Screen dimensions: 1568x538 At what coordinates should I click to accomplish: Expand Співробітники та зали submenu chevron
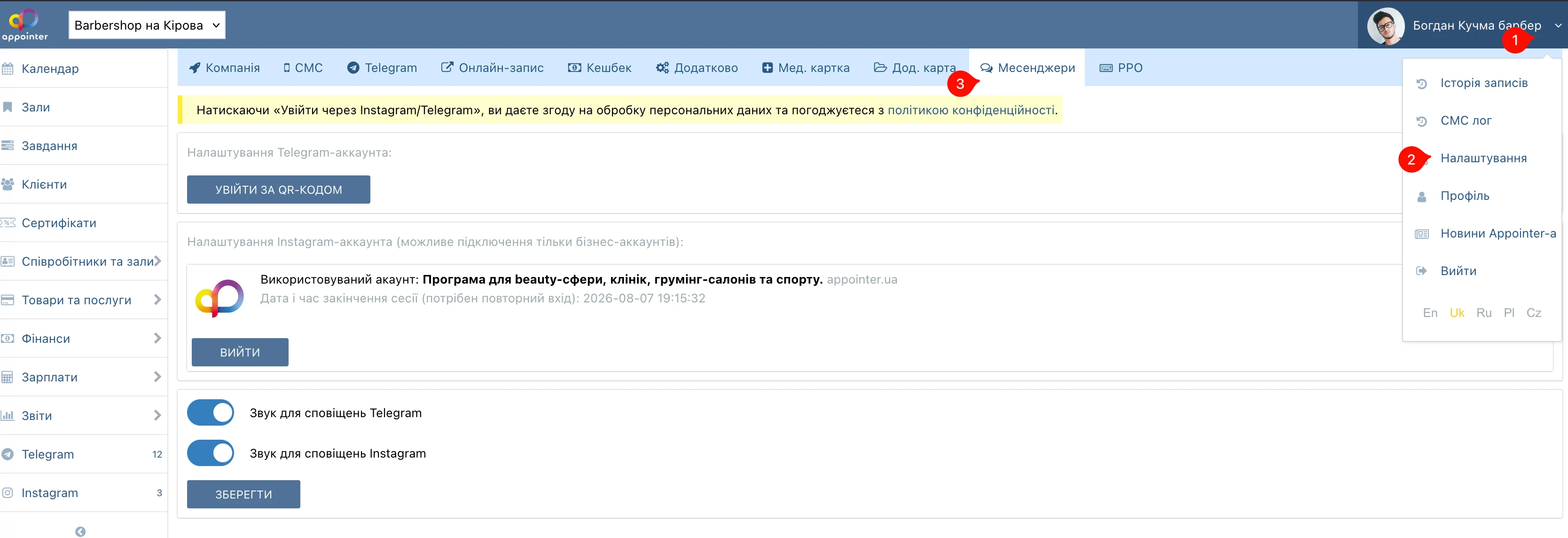pos(157,261)
